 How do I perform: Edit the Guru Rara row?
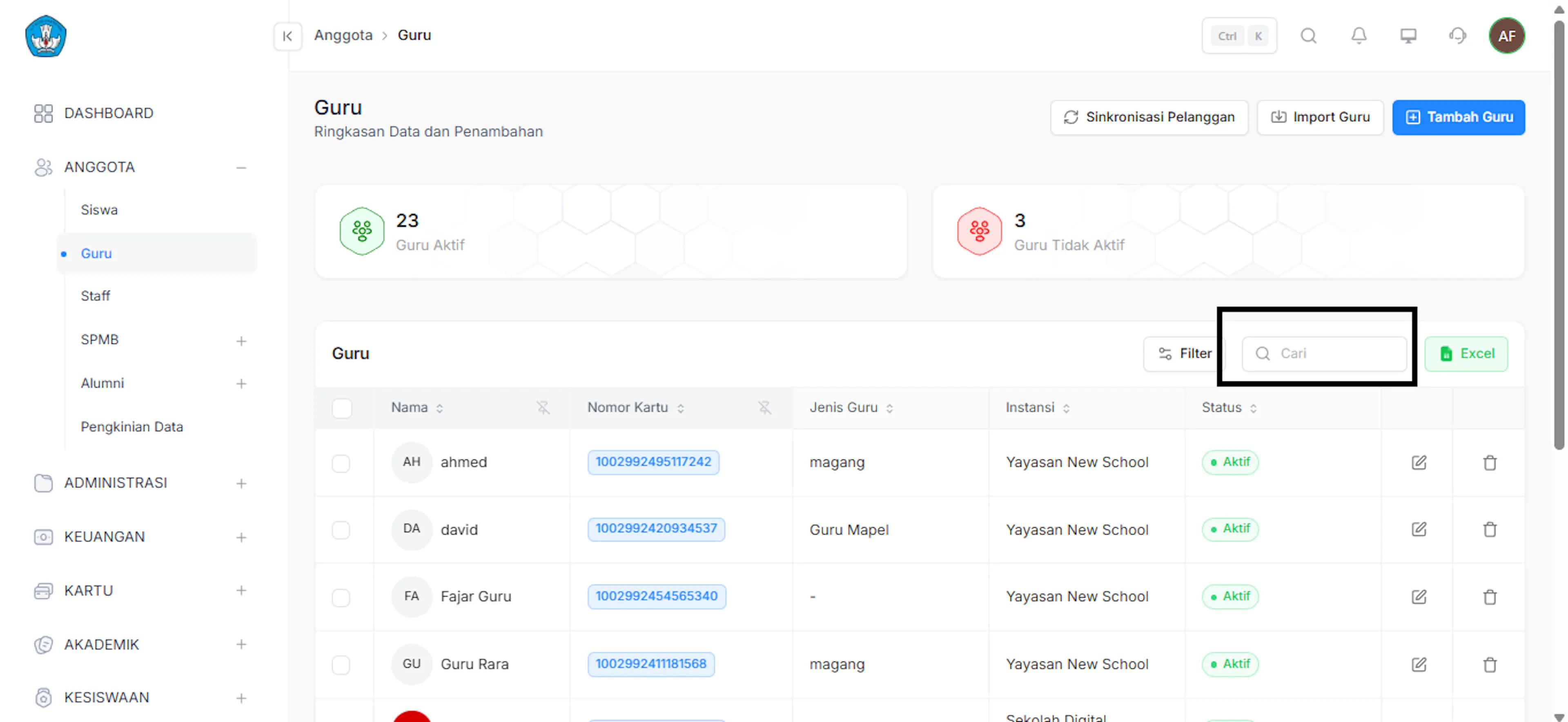pos(1419,664)
